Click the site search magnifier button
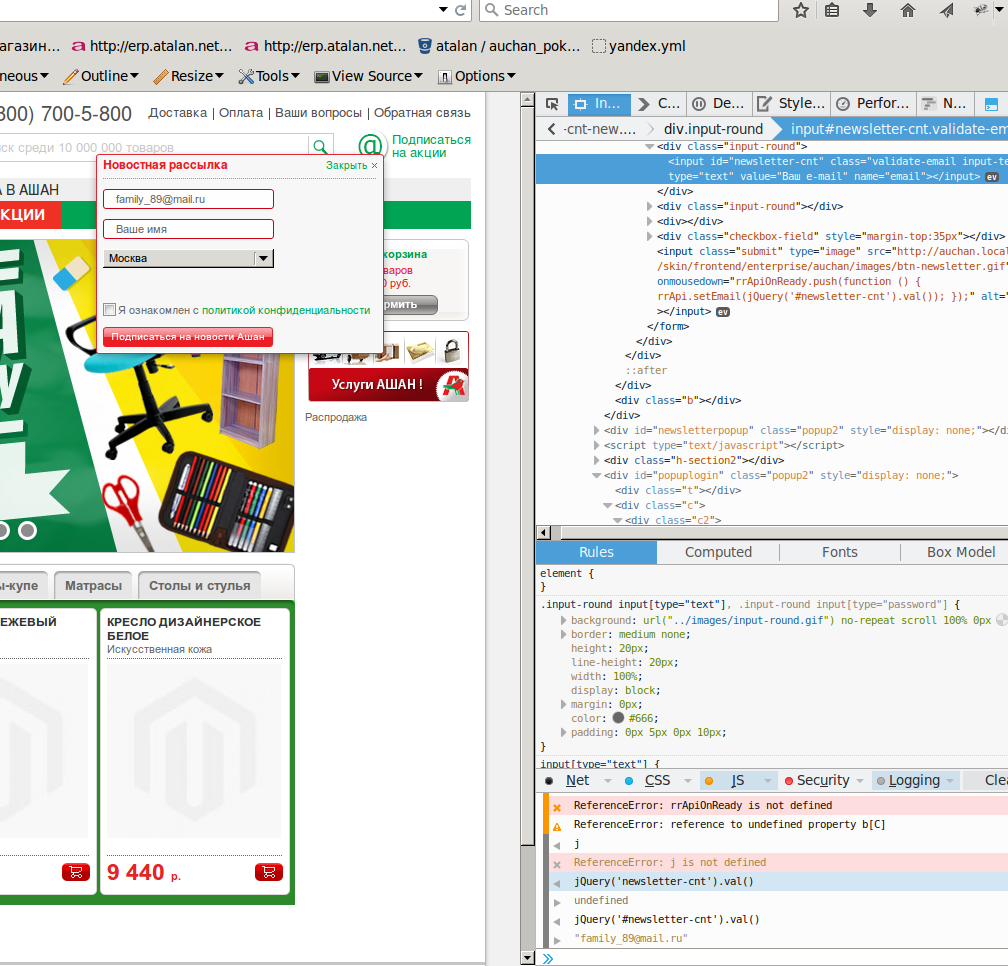1008x966 pixels. pyautogui.click(x=320, y=147)
